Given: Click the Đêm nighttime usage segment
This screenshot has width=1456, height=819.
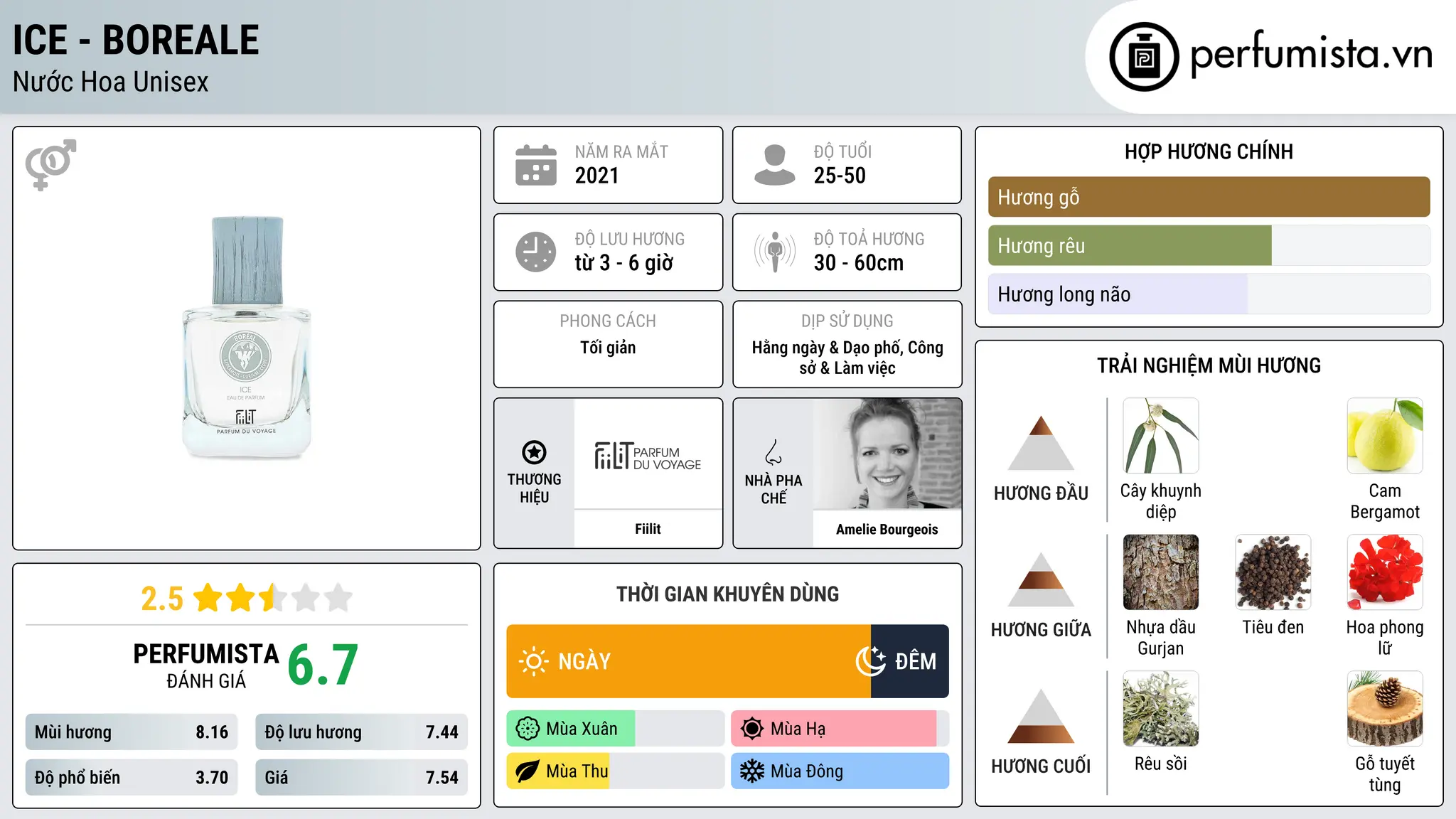Looking at the screenshot, I should click(x=909, y=661).
